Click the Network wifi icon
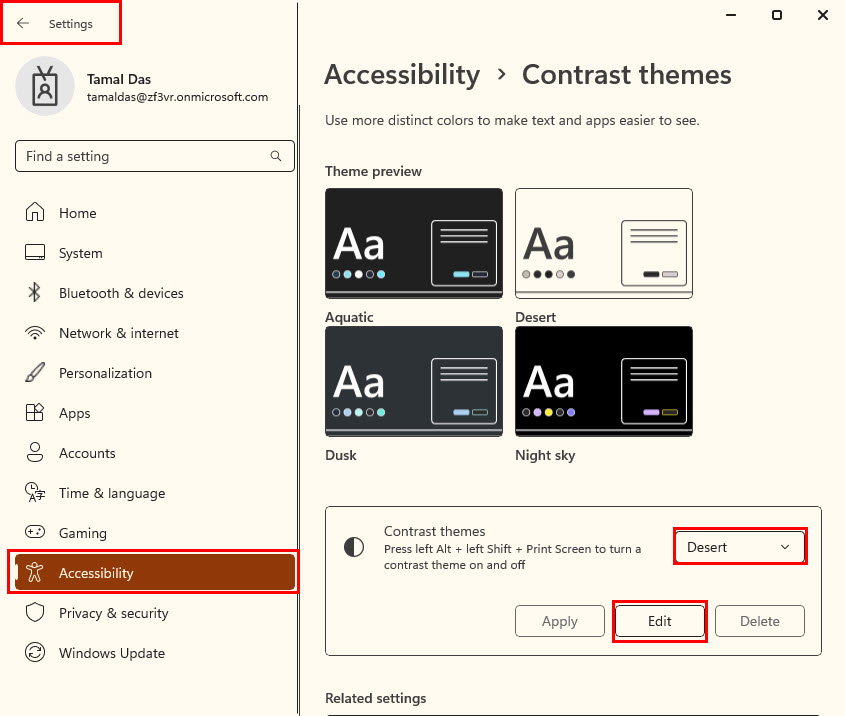Screen dimensions: 845x716 (x=35, y=332)
